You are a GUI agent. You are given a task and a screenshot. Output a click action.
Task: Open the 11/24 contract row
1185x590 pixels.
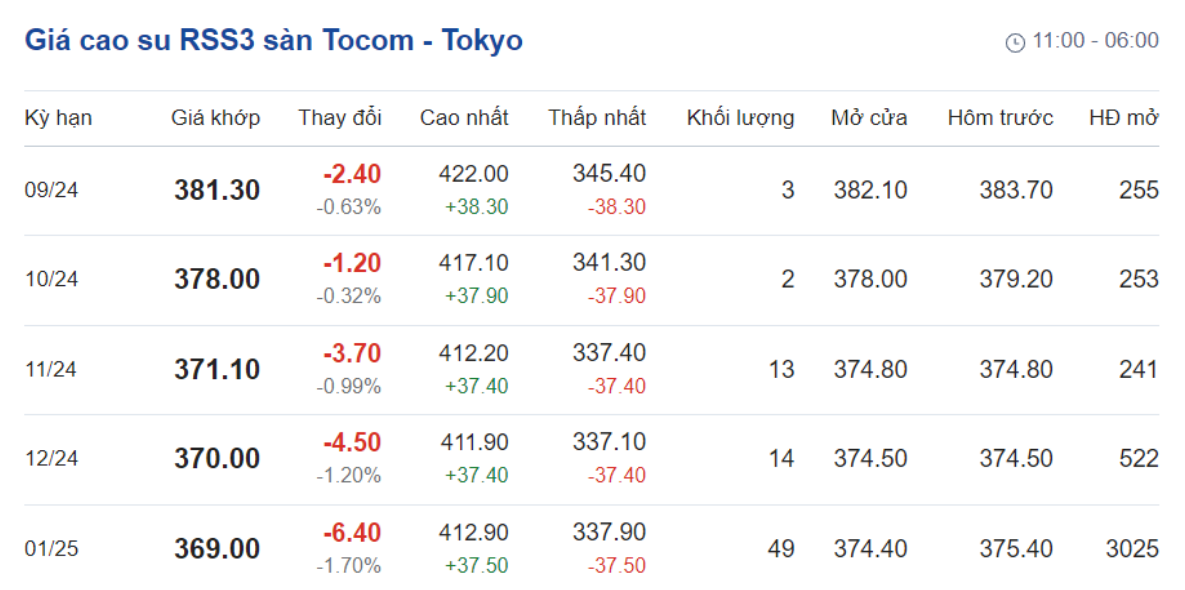(591, 369)
